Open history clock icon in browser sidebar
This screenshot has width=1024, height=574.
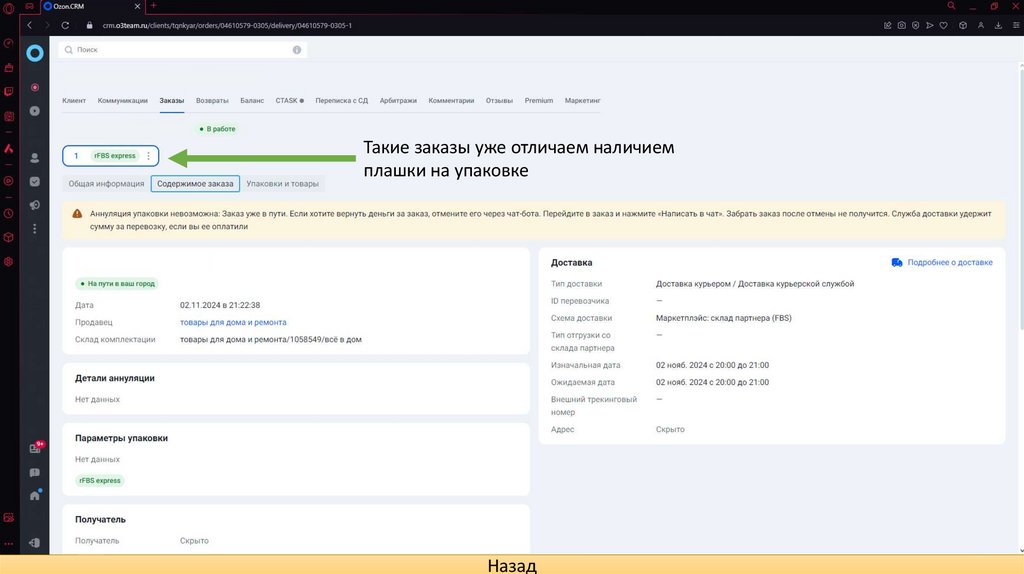[8, 214]
